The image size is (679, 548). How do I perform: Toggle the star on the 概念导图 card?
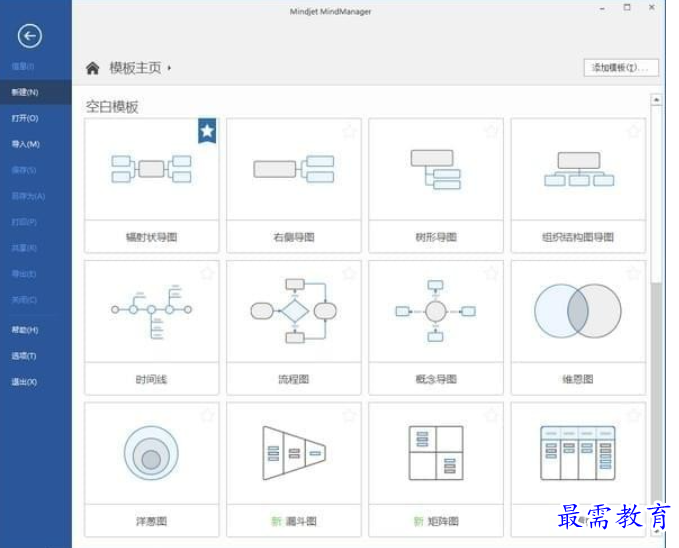(x=491, y=273)
